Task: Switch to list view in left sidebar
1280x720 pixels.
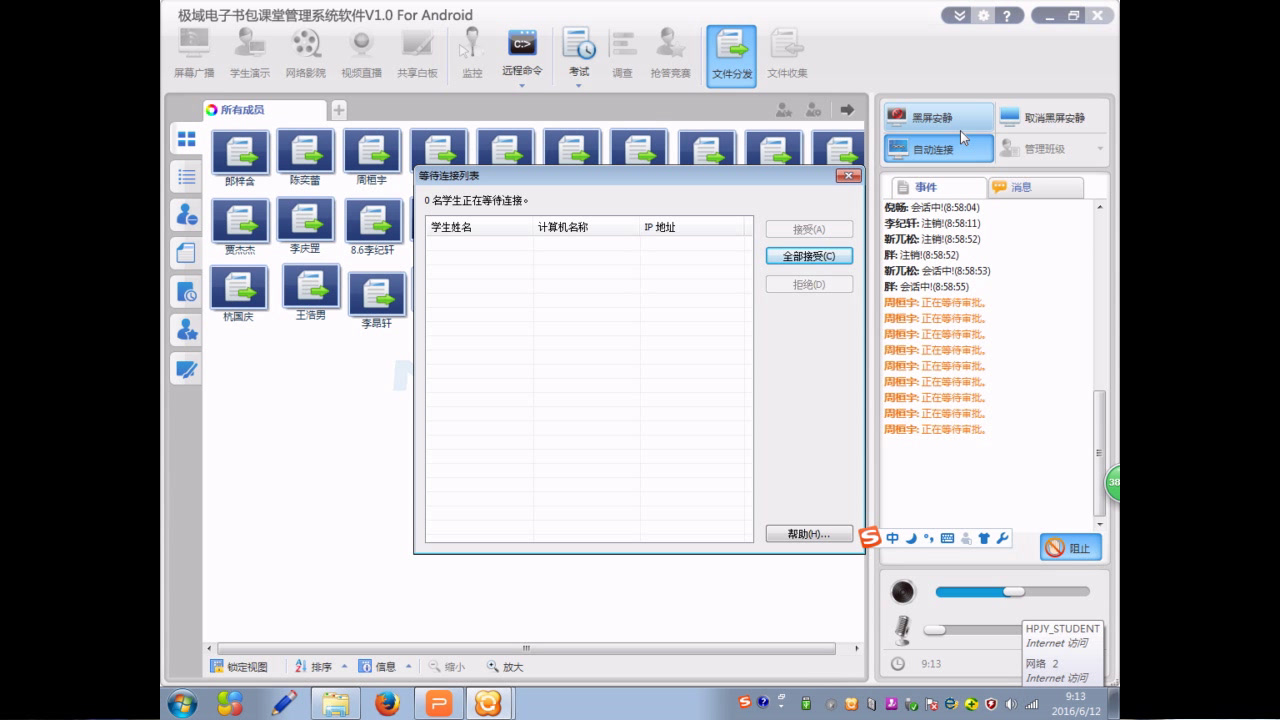Action: pos(186,177)
